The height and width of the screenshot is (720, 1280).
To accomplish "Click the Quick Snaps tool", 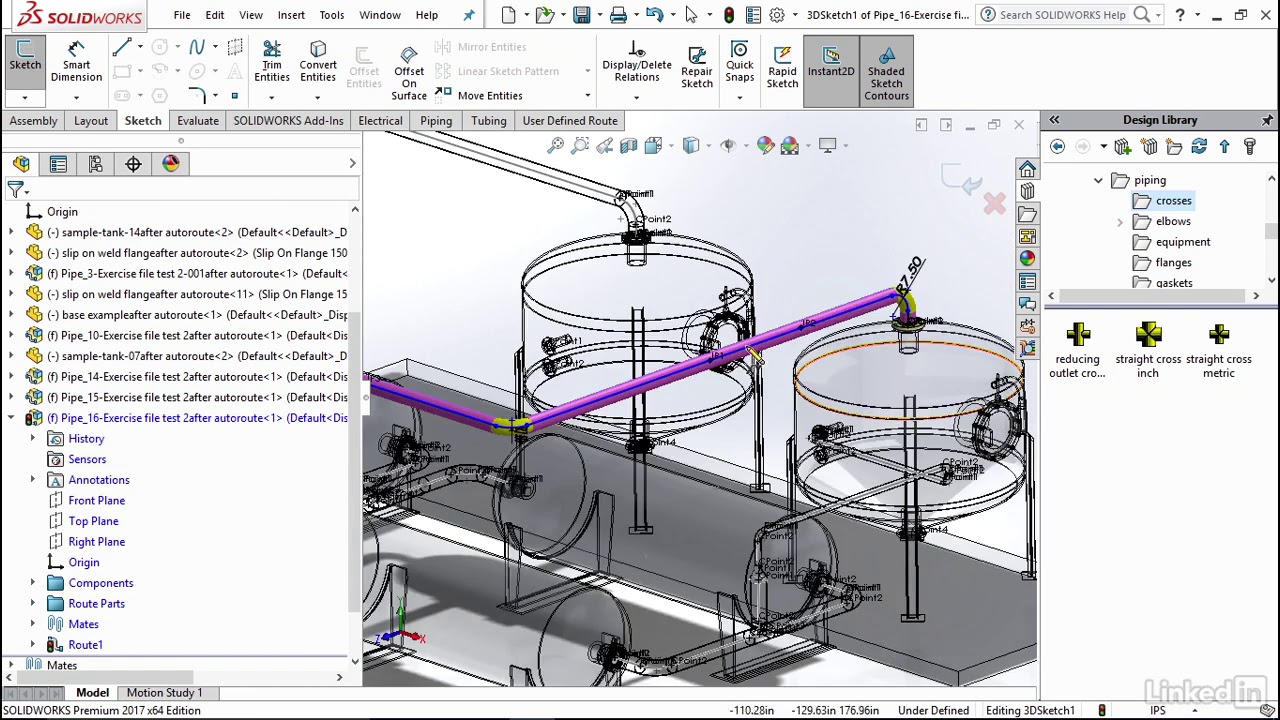I will 740,62.
